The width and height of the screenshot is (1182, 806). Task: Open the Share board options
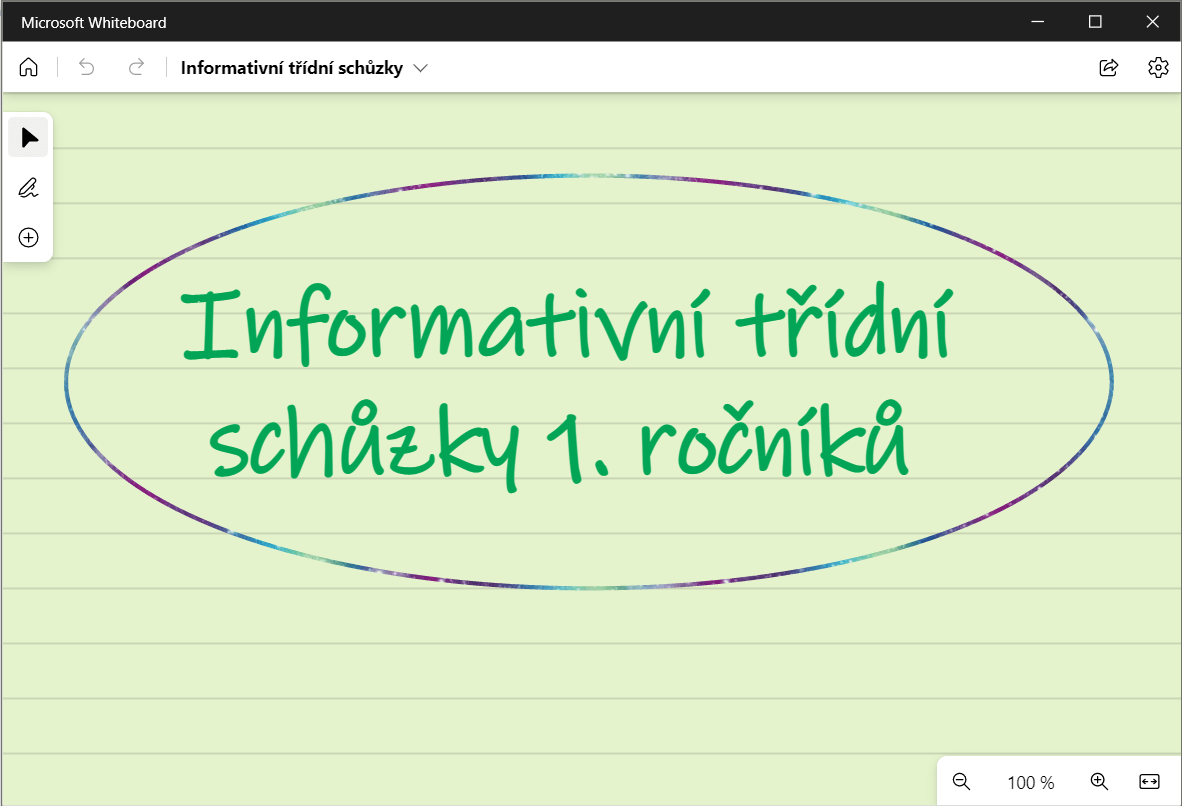(1108, 68)
